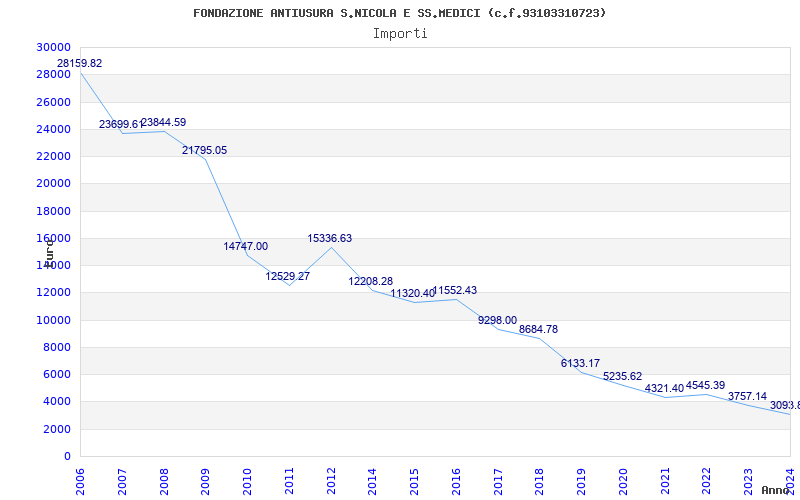This screenshot has width=800, height=500.
Task: Select data label 12208.28
Action: tap(371, 281)
